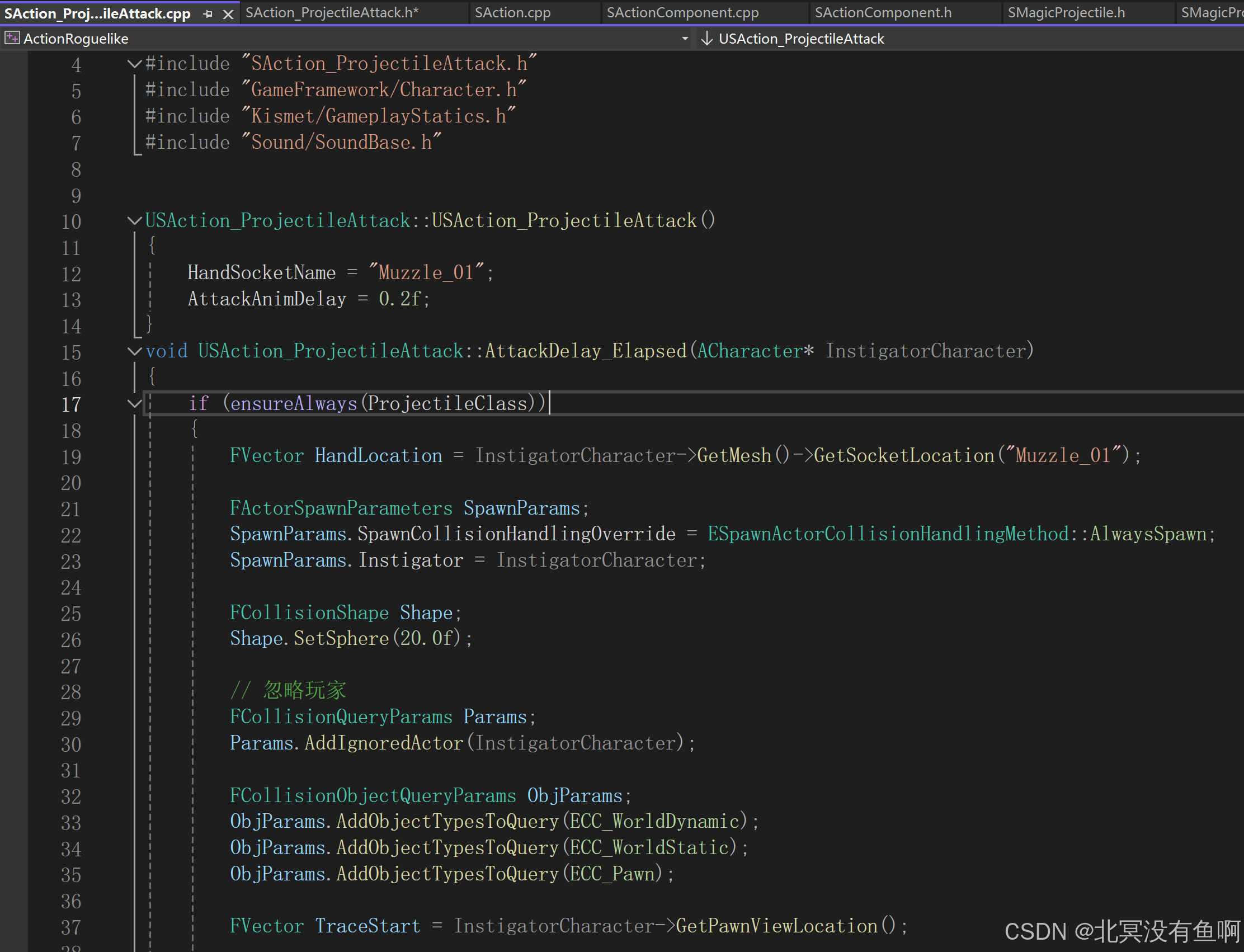Open the SActionComponent.cpp tab
The image size is (1244, 952).
click(682, 12)
